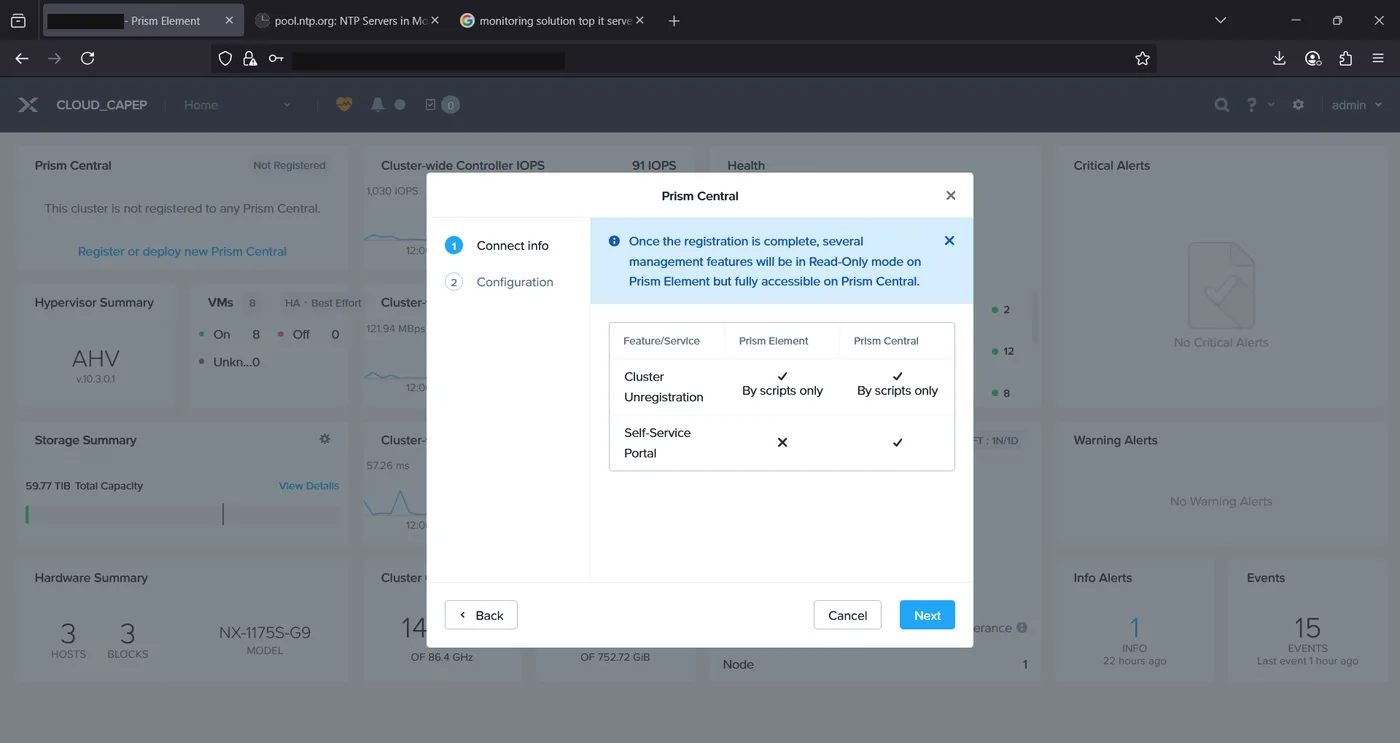The width and height of the screenshot is (1400, 743).
Task: Select the Configuration step
Action: coord(499,282)
